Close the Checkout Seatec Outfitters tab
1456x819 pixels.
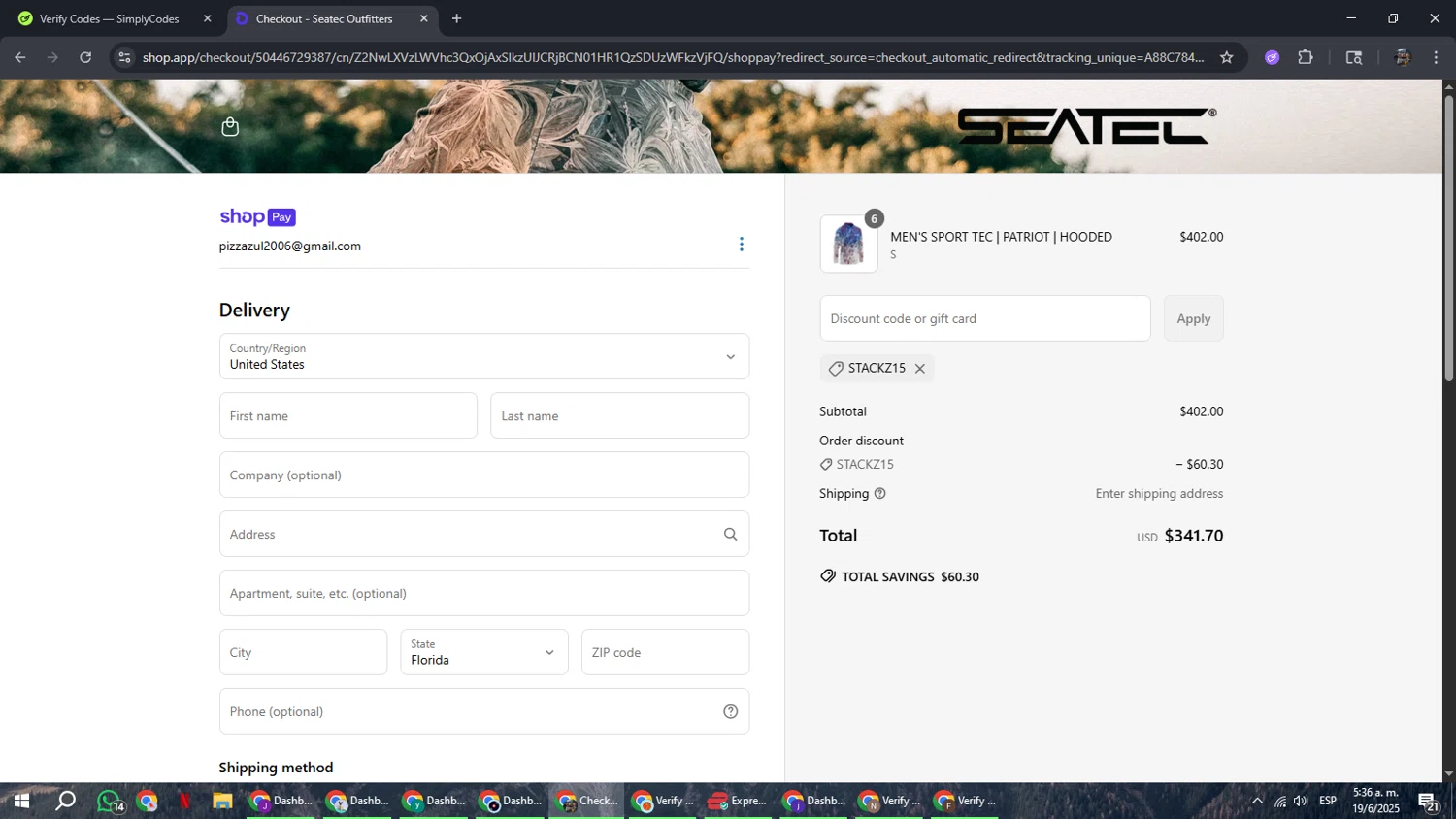pos(424,18)
